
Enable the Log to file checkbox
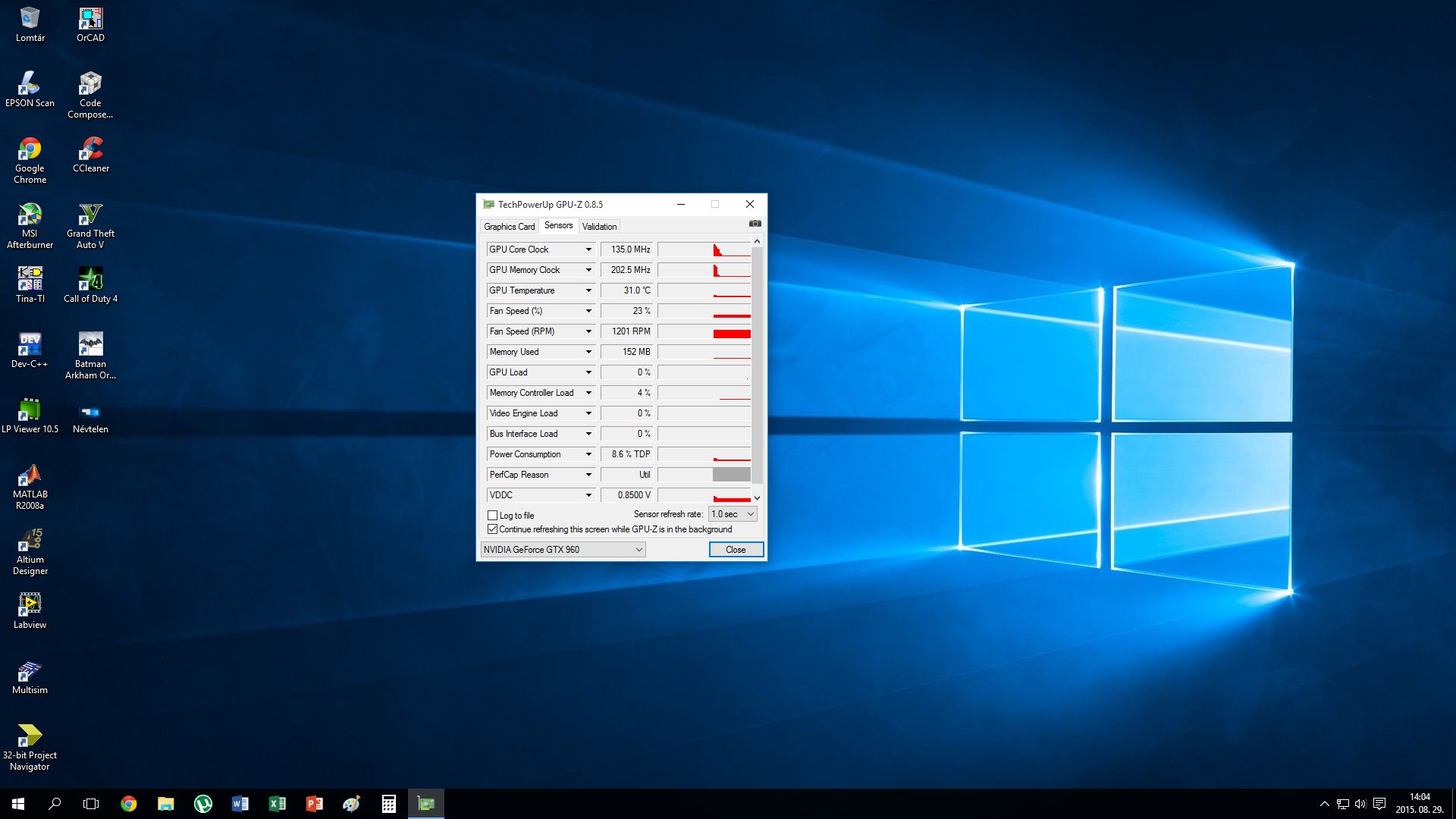(492, 516)
